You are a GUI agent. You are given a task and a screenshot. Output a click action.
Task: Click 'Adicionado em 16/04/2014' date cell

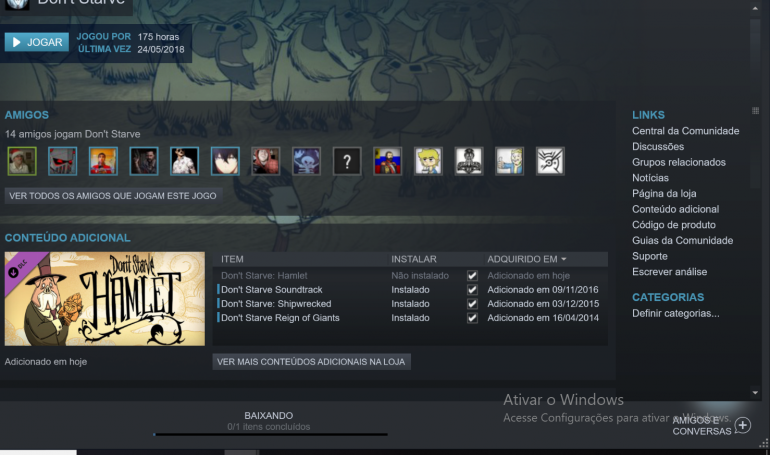(x=543, y=318)
